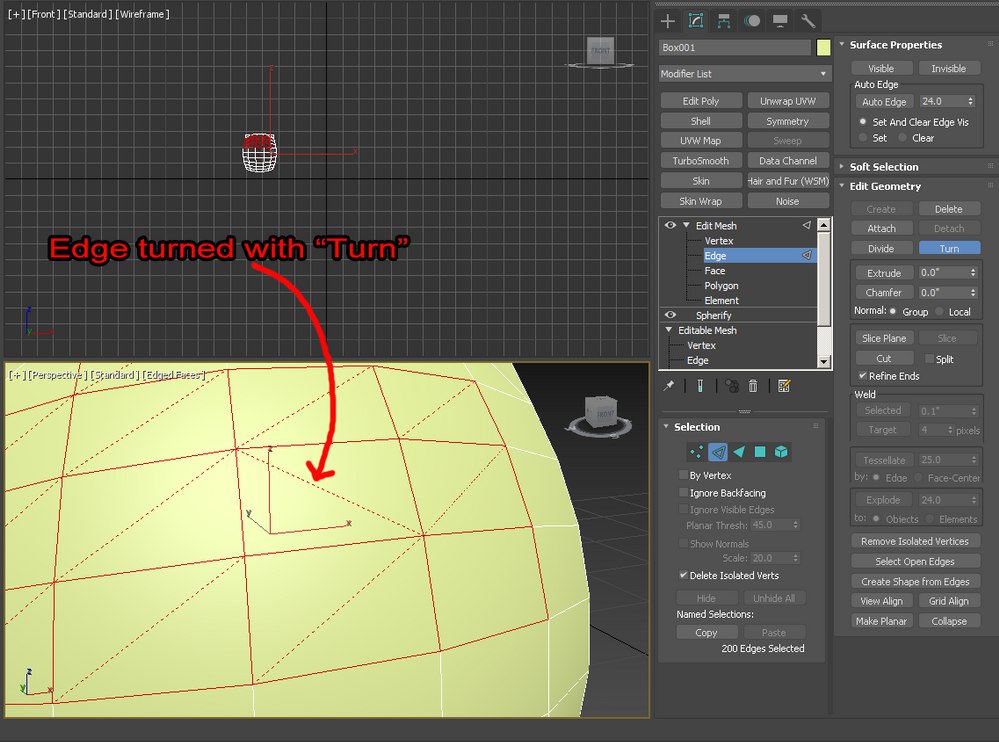999x742 pixels.
Task: Adjust the Chamfer amount spinner
Action: (x=973, y=292)
